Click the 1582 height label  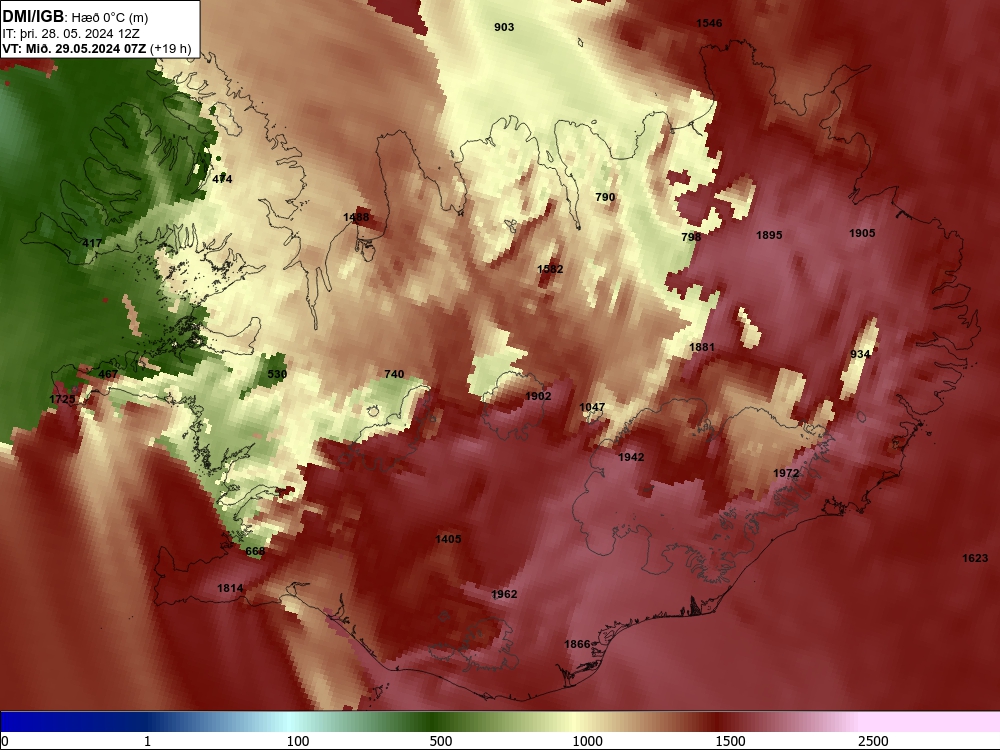coord(550,268)
